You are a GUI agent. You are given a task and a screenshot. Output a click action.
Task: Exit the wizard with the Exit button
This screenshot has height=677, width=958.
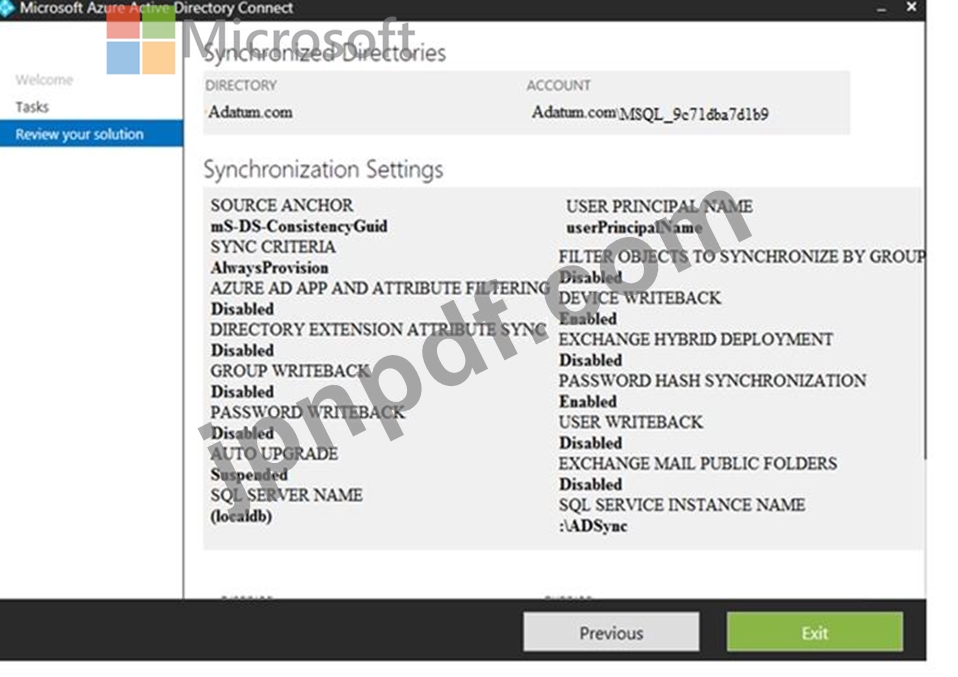[814, 632]
